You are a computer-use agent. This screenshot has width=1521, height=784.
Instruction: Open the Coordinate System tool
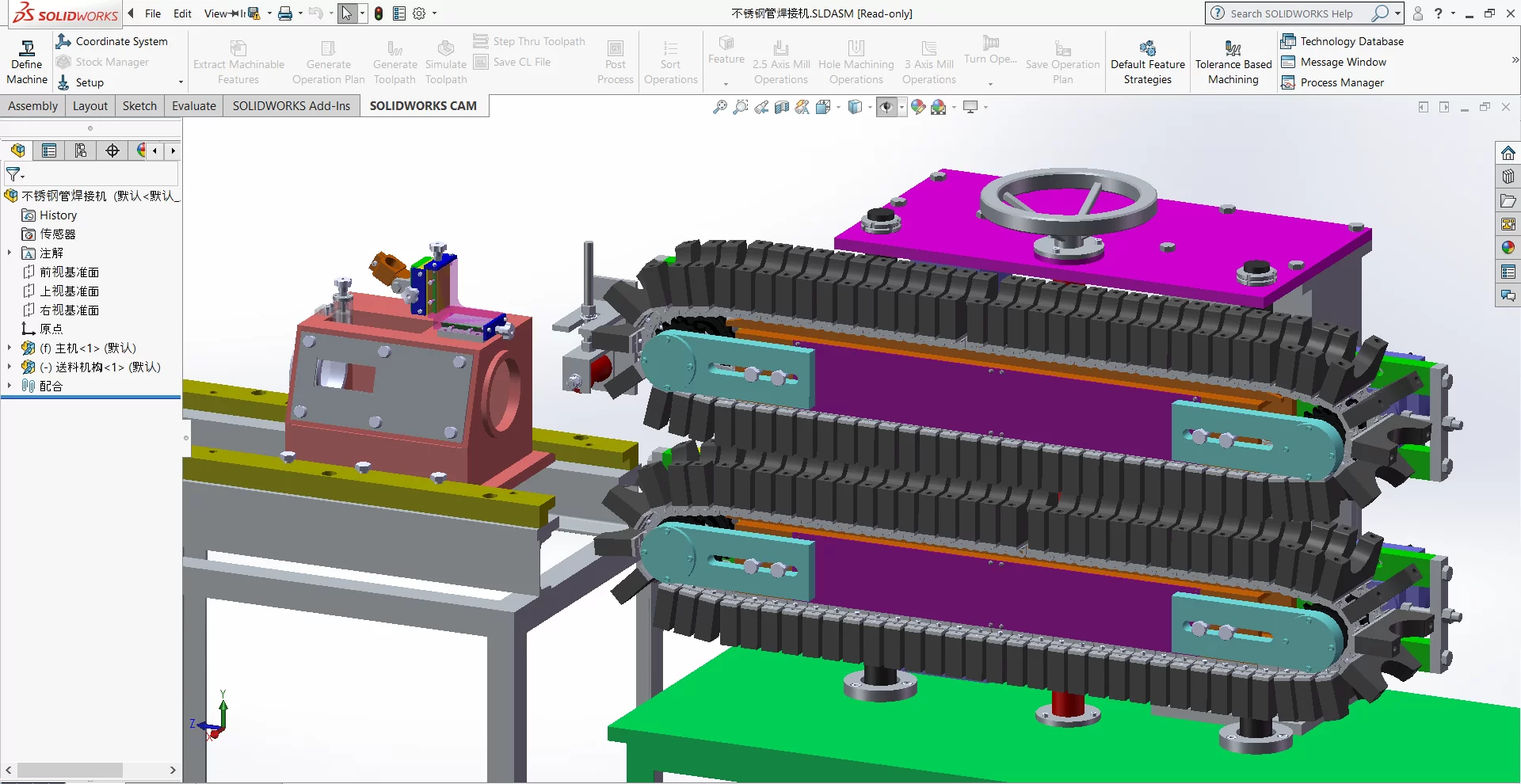tap(112, 41)
